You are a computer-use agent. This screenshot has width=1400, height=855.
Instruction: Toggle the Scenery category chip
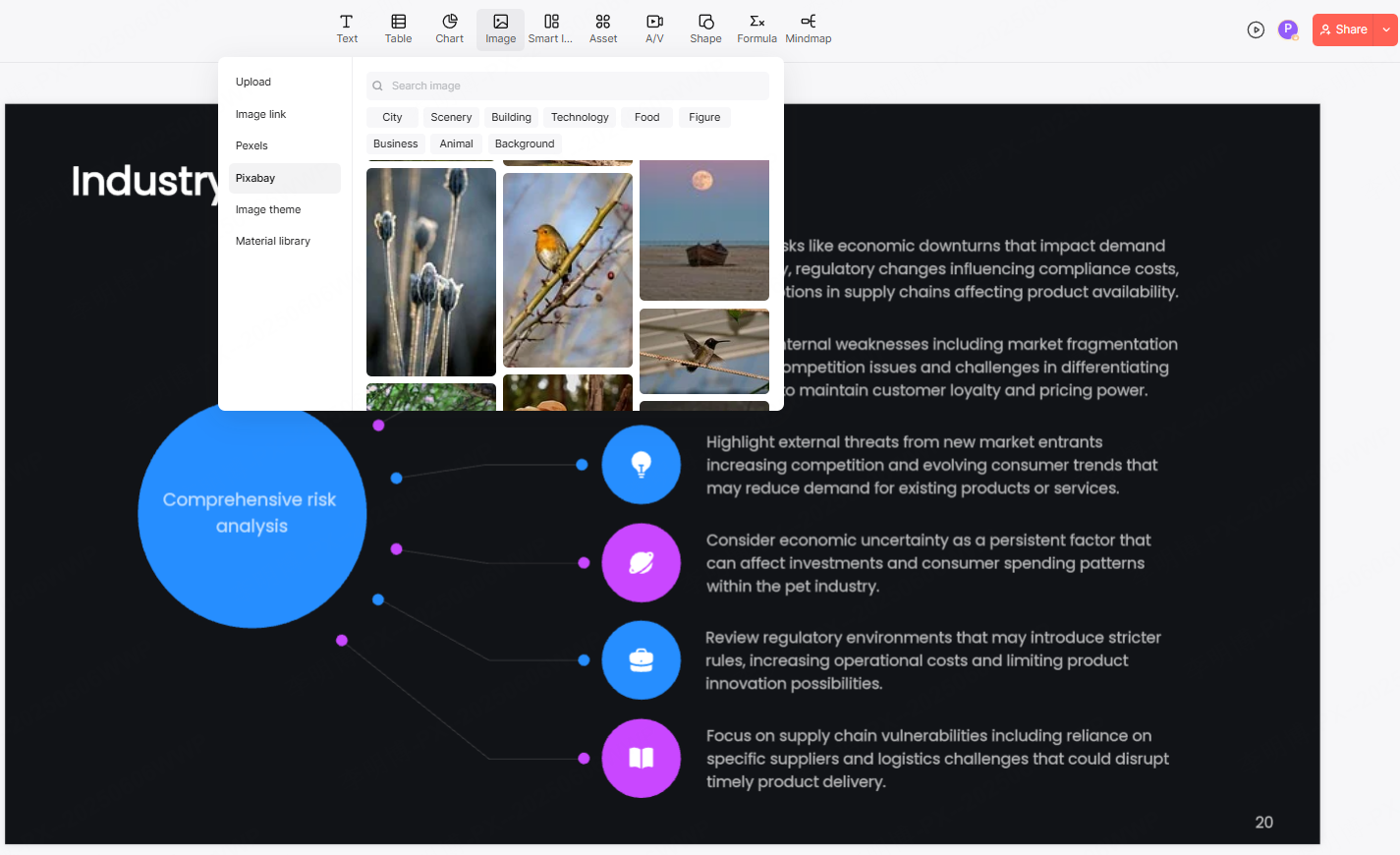click(451, 117)
